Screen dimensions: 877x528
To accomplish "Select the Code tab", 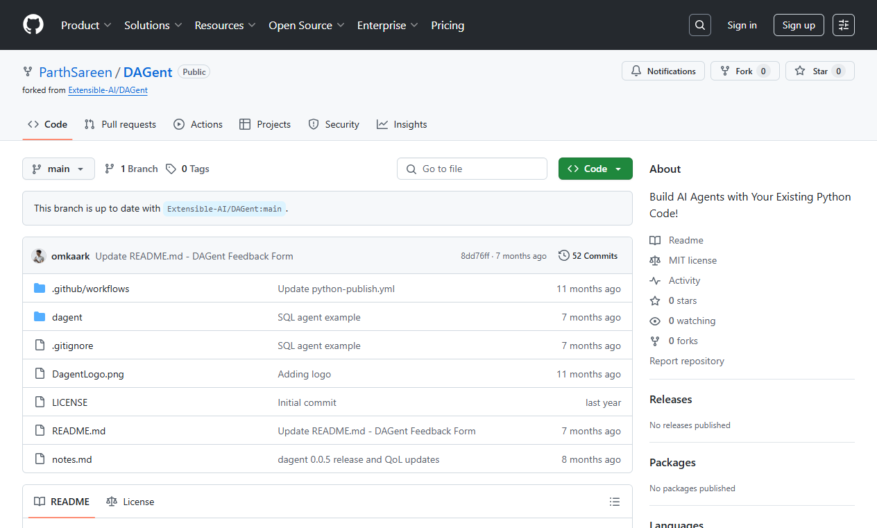I will pyautogui.click(x=48, y=124).
